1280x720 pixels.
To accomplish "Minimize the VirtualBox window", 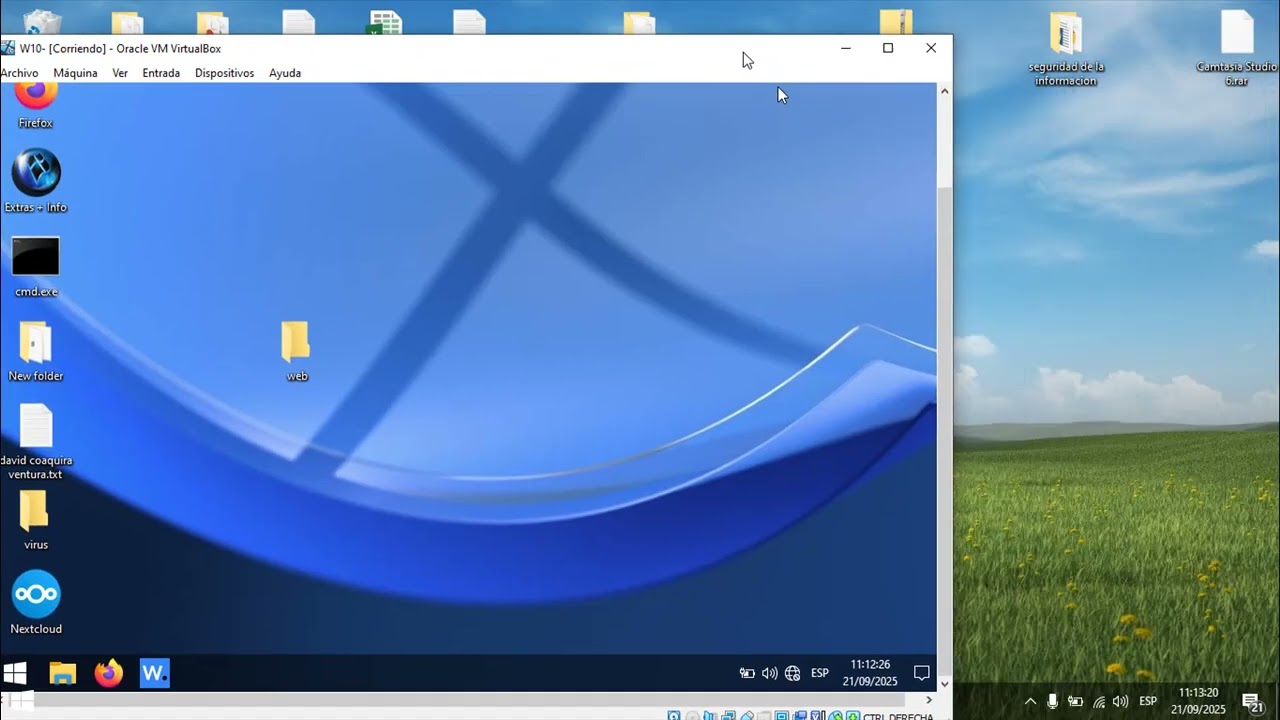I will coord(845,48).
